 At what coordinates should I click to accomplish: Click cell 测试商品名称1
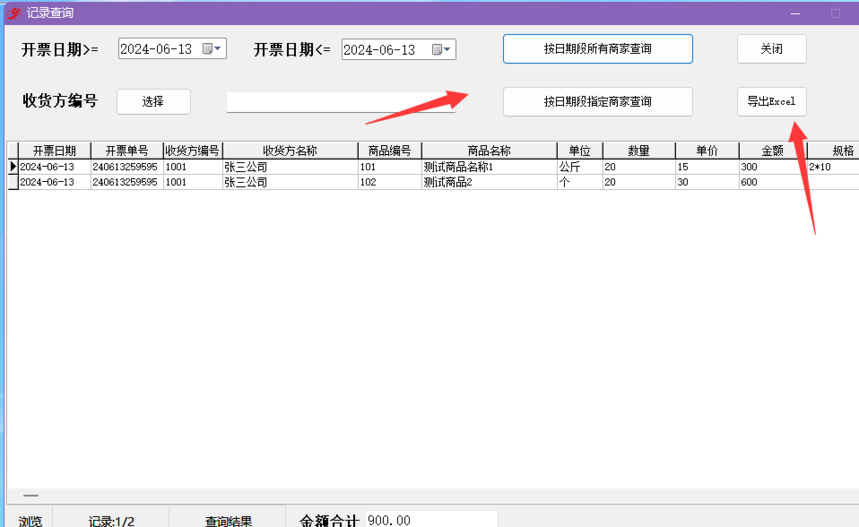pyautogui.click(x=489, y=167)
